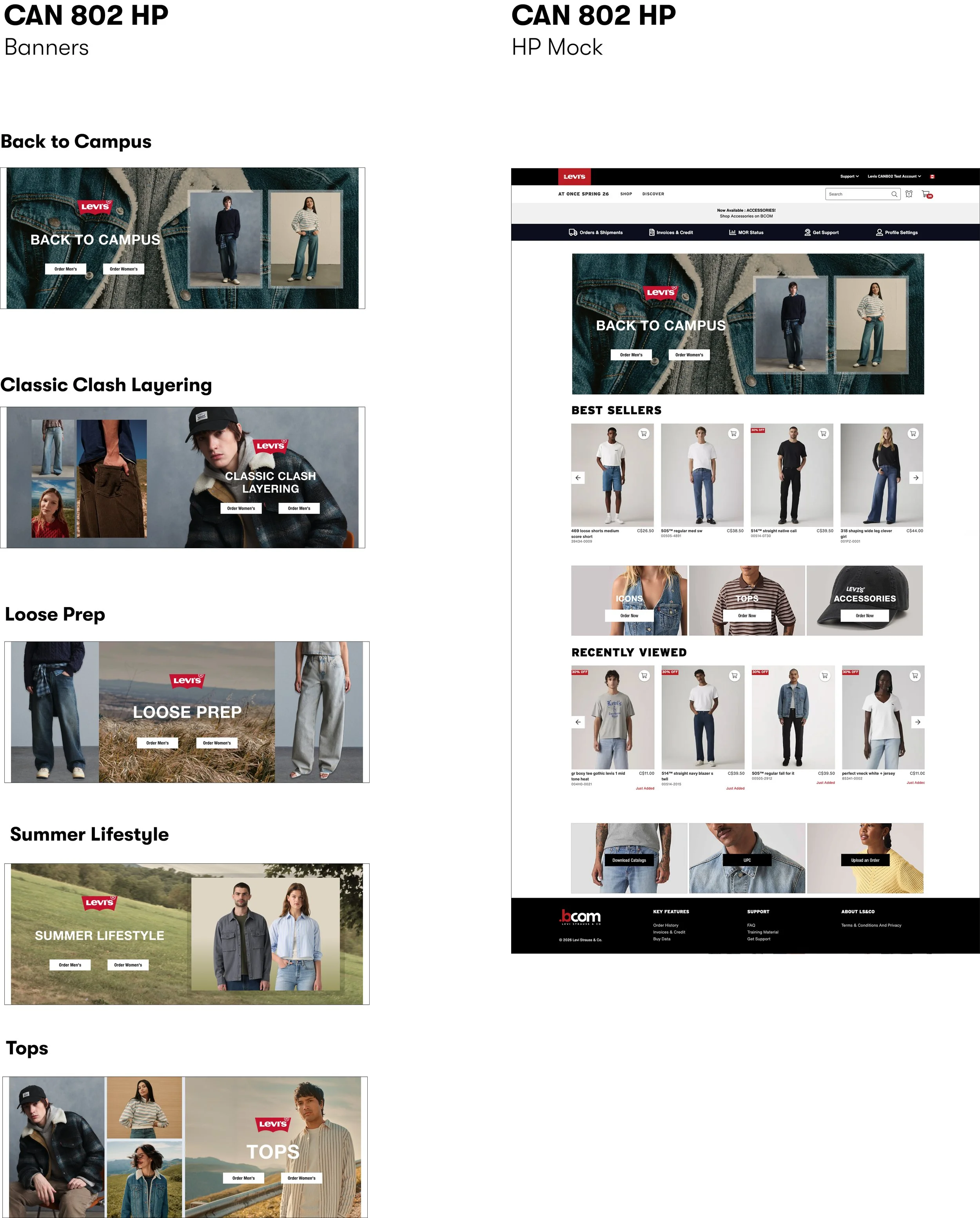Image resolution: width=980 pixels, height=1218 pixels.
Task: Open Profile Settings
Action: coord(897,232)
